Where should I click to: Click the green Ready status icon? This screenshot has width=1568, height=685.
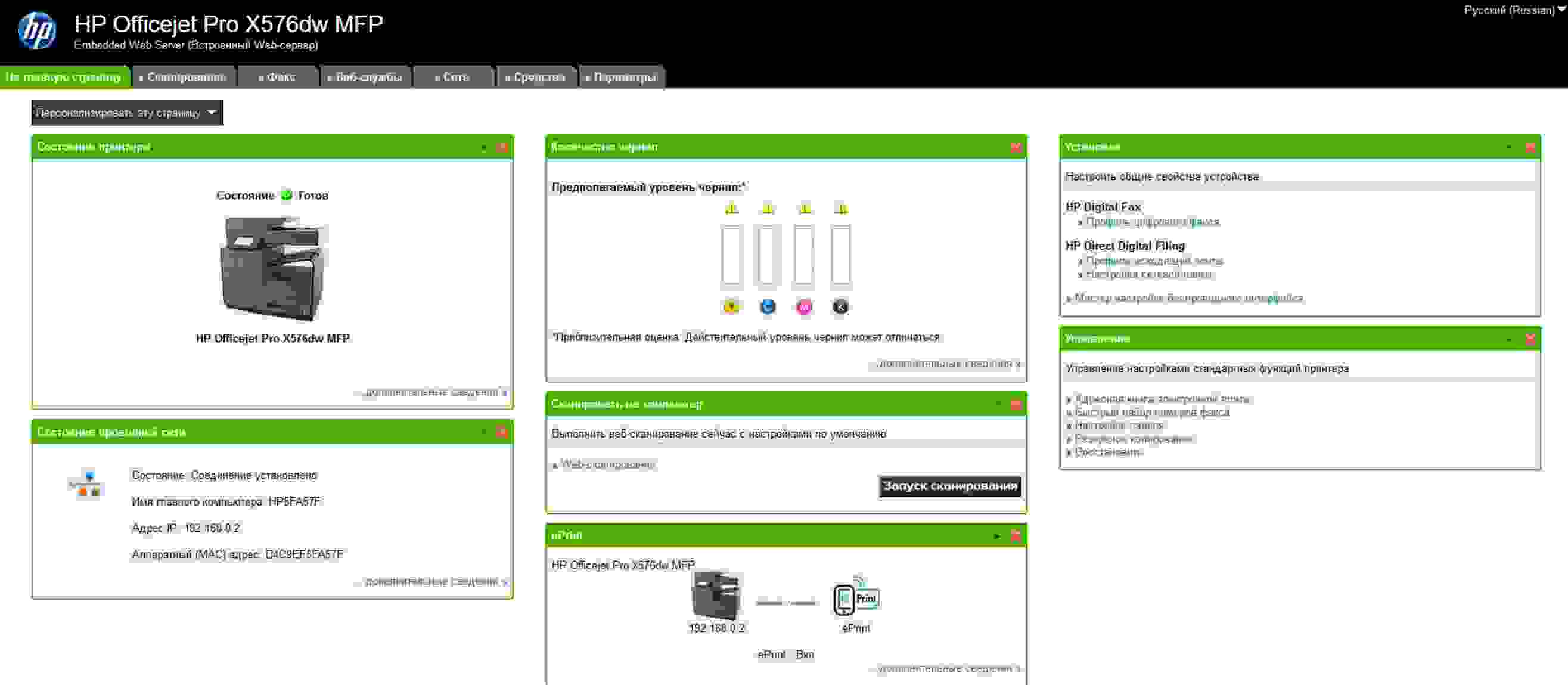tap(286, 196)
